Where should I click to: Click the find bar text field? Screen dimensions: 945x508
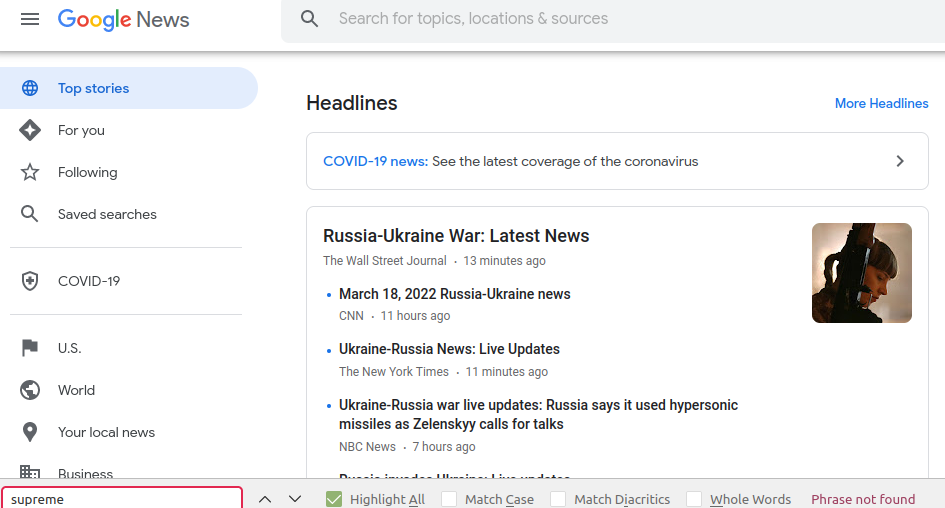(x=122, y=499)
